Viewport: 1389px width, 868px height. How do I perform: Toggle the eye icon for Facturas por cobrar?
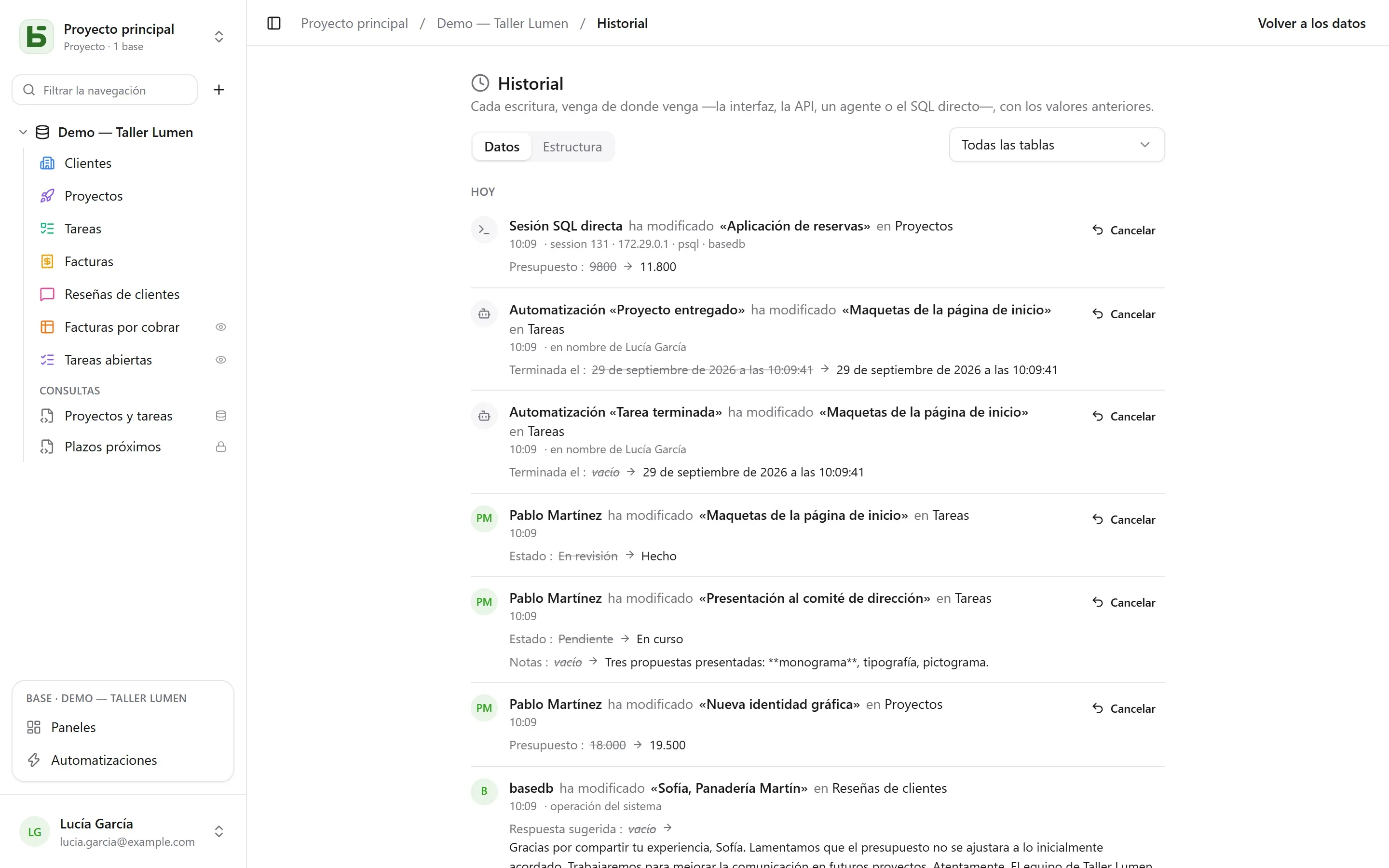coord(220,326)
